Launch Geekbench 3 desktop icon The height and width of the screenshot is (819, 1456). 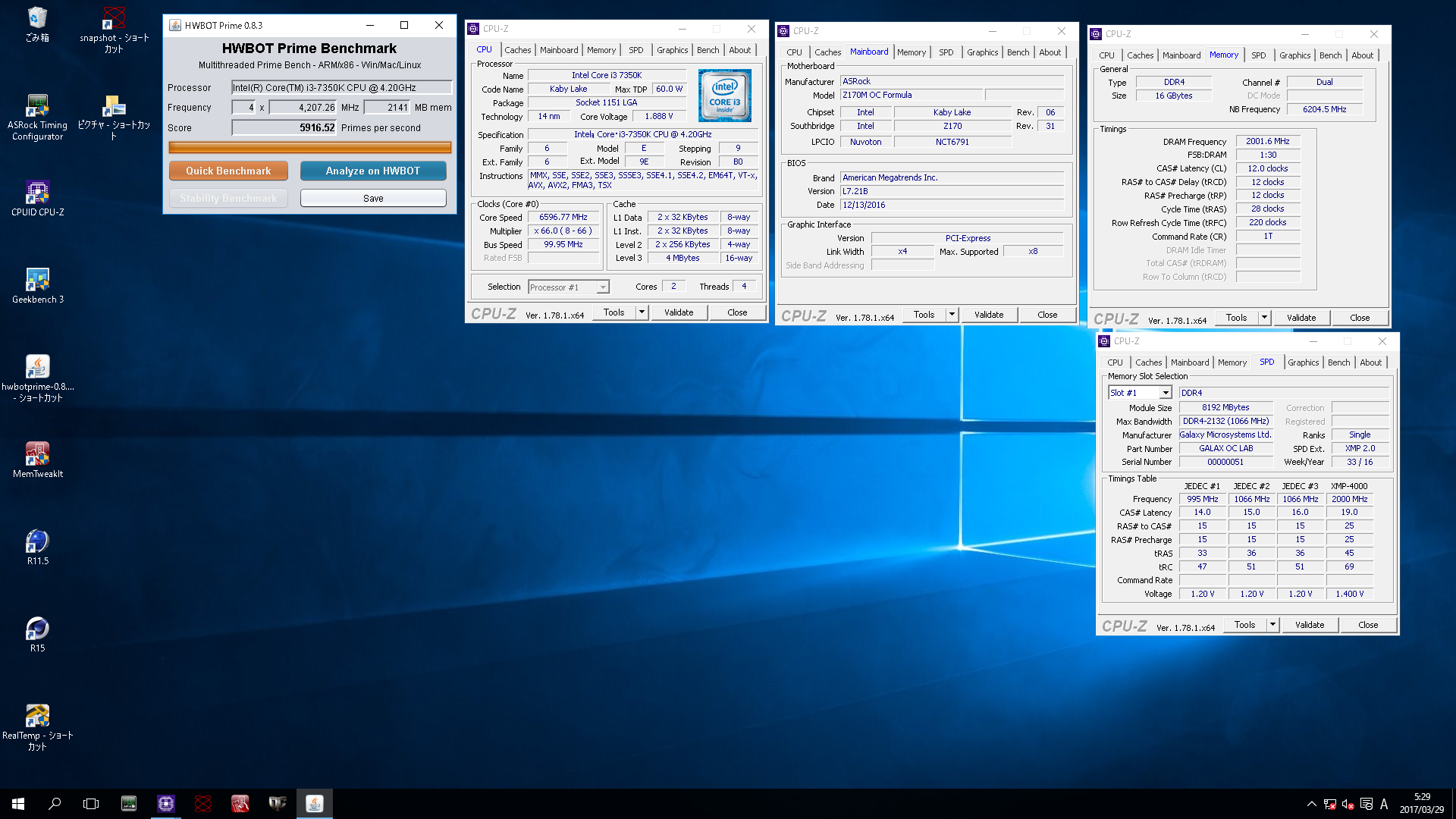[x=37, y=286]
